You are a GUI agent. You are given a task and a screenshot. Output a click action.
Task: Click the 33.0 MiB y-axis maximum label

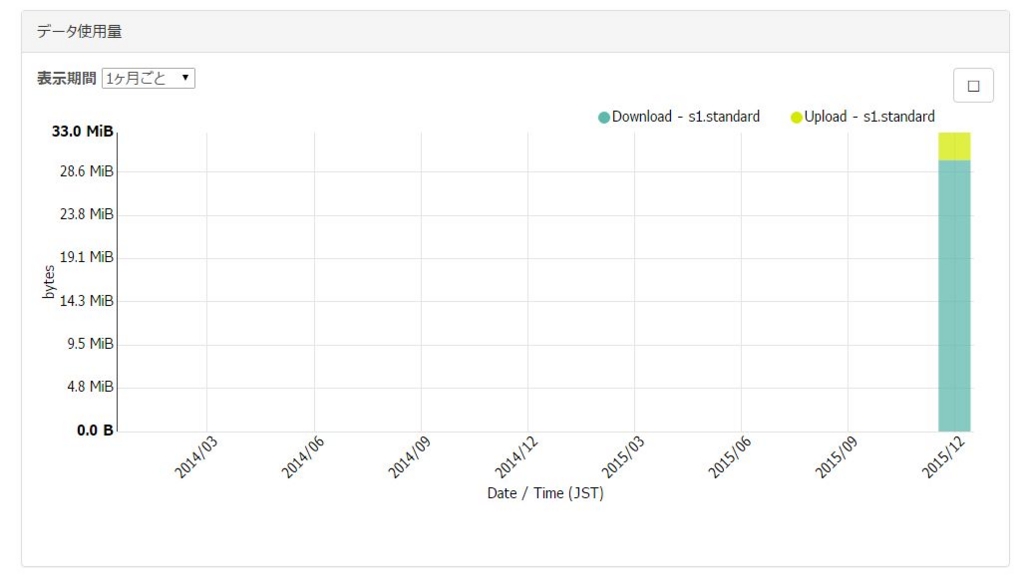point(82,131)
